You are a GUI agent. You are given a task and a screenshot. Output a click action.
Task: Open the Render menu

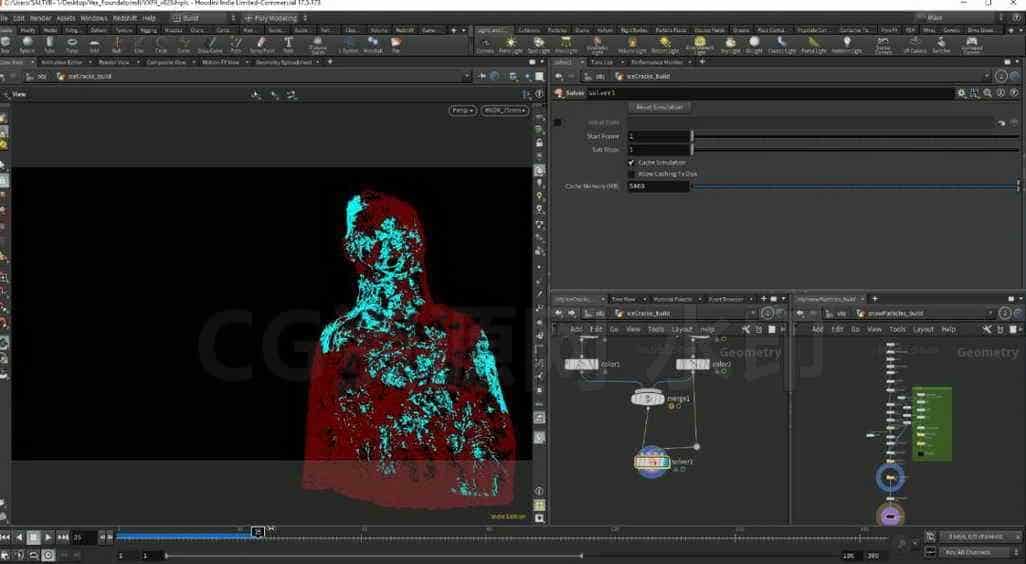[41, 18]
